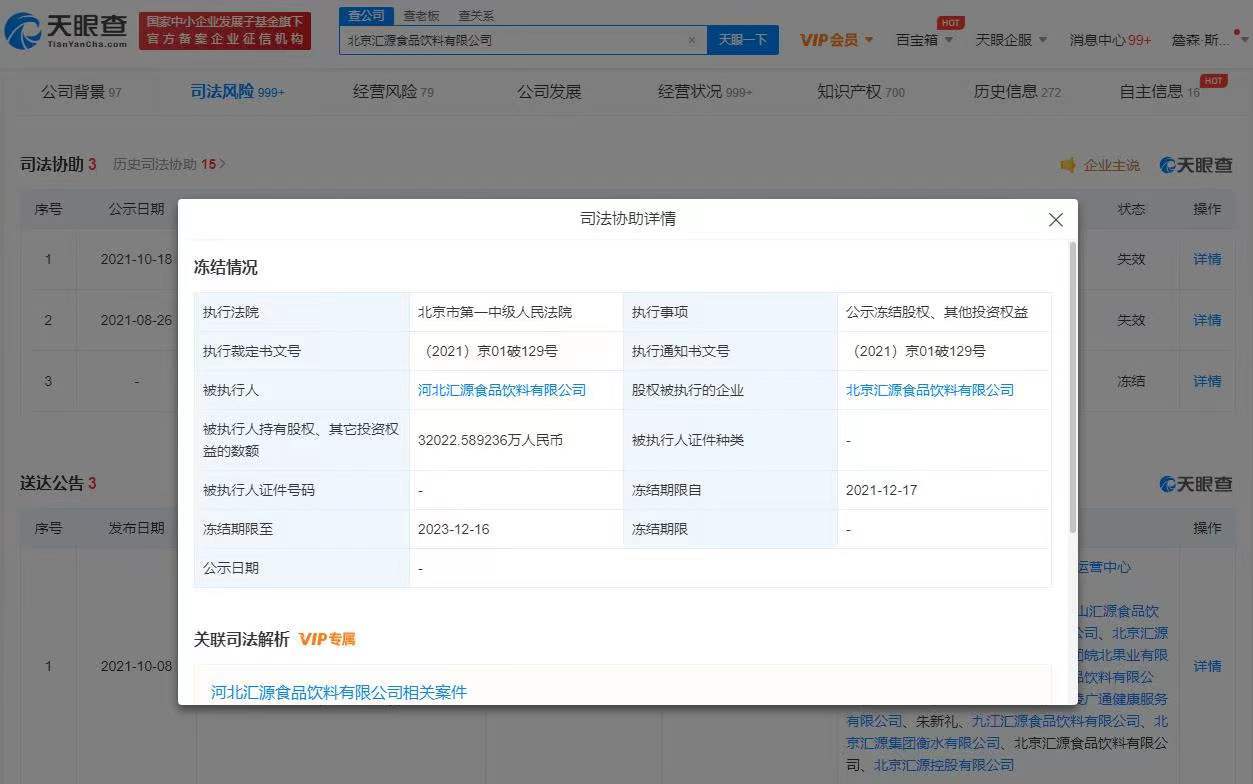Image resolution: width=1253 pixels, height=784 pixels.
Task: Click the user account name at top right
Action: point(1200,40)
